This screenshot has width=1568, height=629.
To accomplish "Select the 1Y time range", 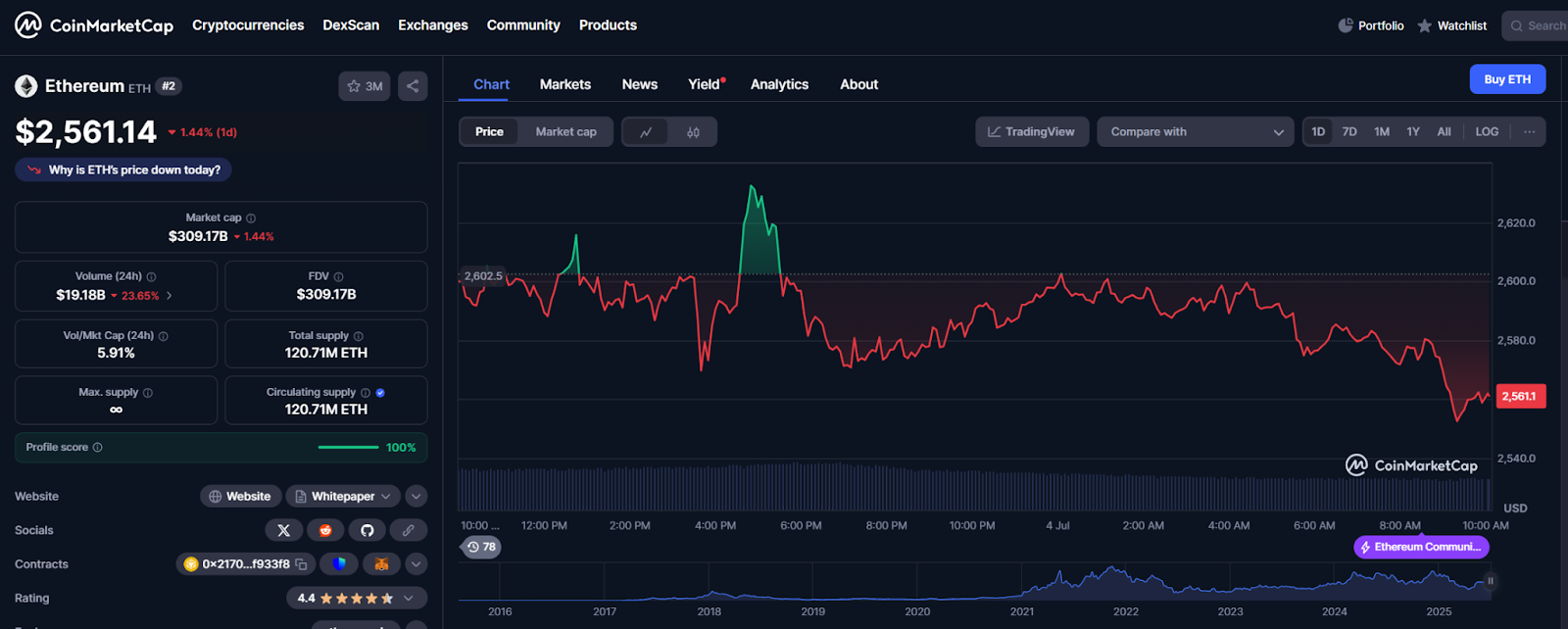I will coord(1413,132).
